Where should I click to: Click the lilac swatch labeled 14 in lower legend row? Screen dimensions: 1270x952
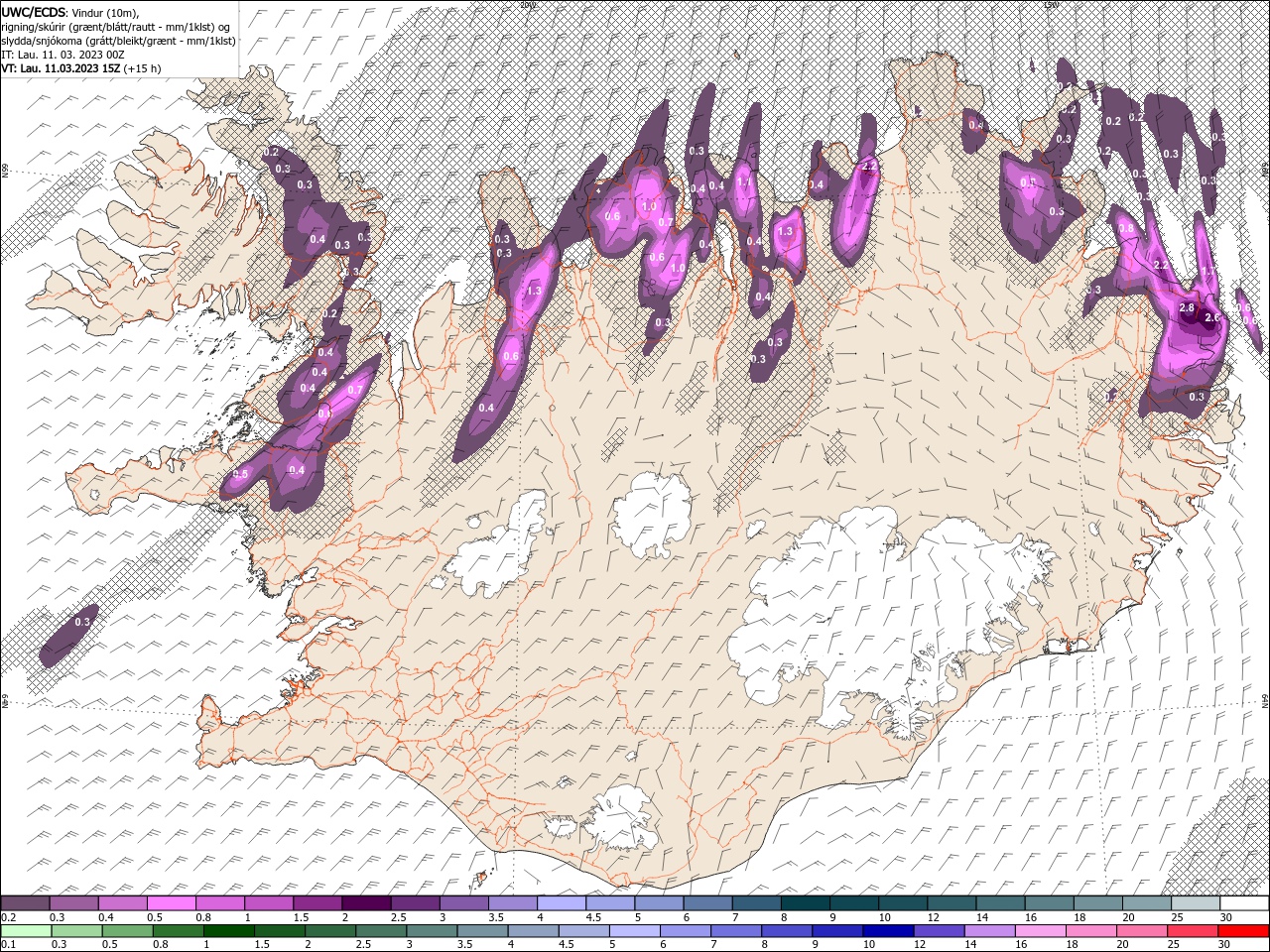click(989, 931)
